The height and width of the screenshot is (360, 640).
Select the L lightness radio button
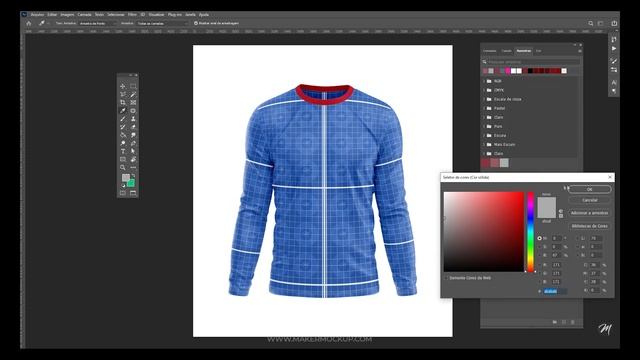577,238
